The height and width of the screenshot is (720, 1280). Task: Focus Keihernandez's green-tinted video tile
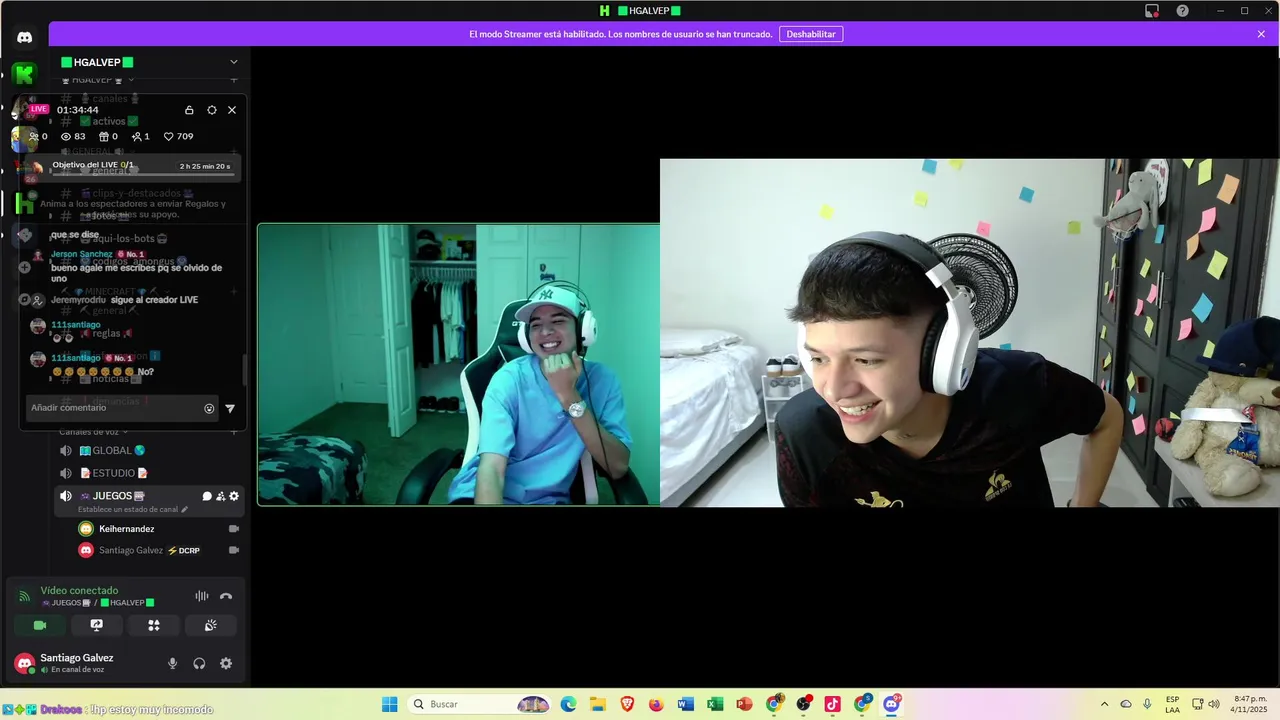click(459, 365)
